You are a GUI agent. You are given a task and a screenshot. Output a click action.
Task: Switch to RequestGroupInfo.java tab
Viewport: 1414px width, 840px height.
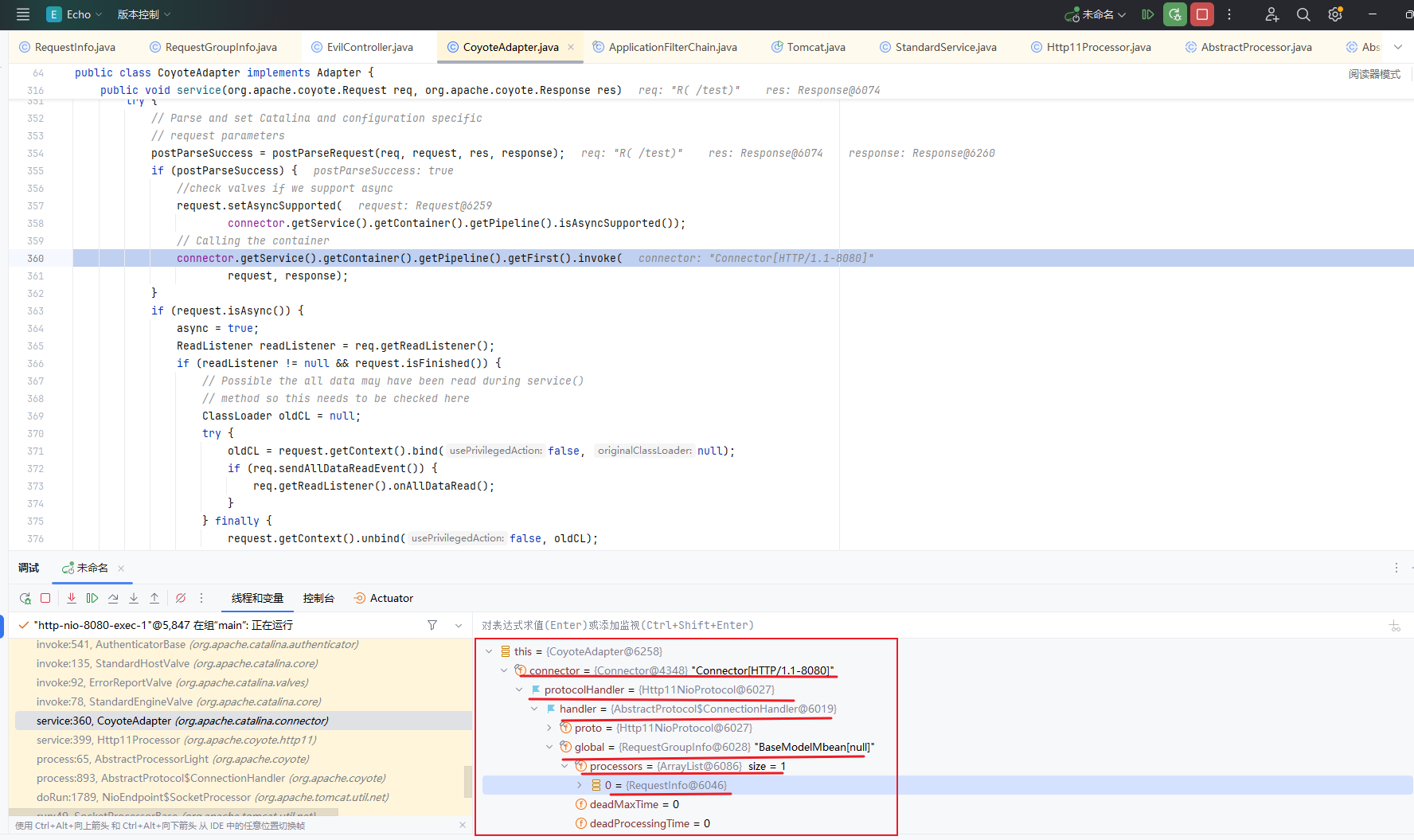(x=213, y=47)
